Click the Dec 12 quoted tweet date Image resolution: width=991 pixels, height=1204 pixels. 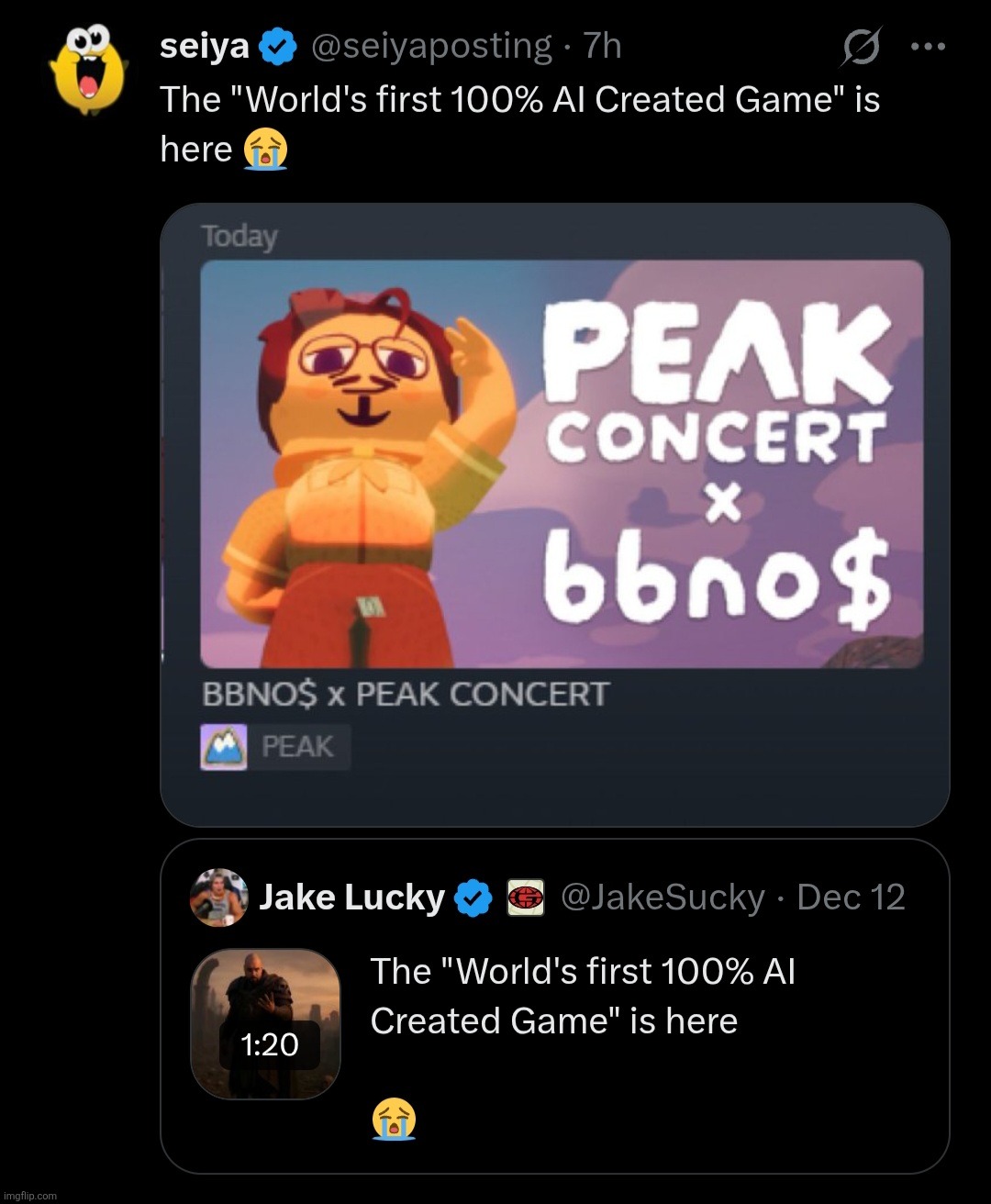[851, 897]
